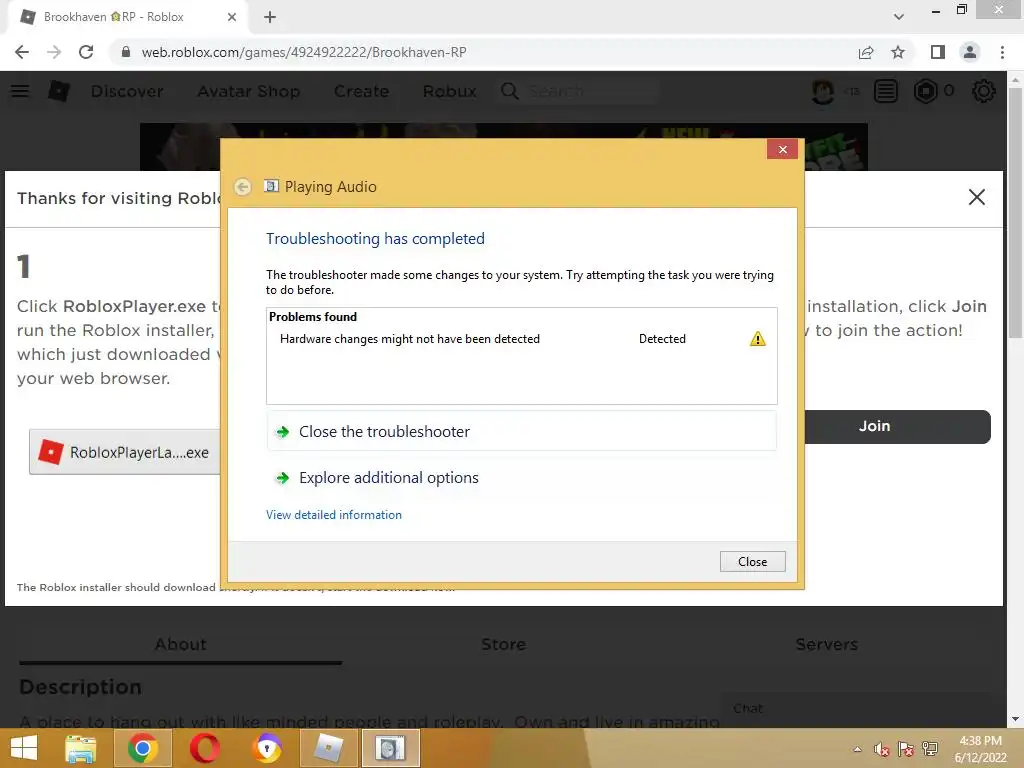Open Create in Roblox navbar
The width and height of the screenshot is (1024, 768).
[361, 91]
